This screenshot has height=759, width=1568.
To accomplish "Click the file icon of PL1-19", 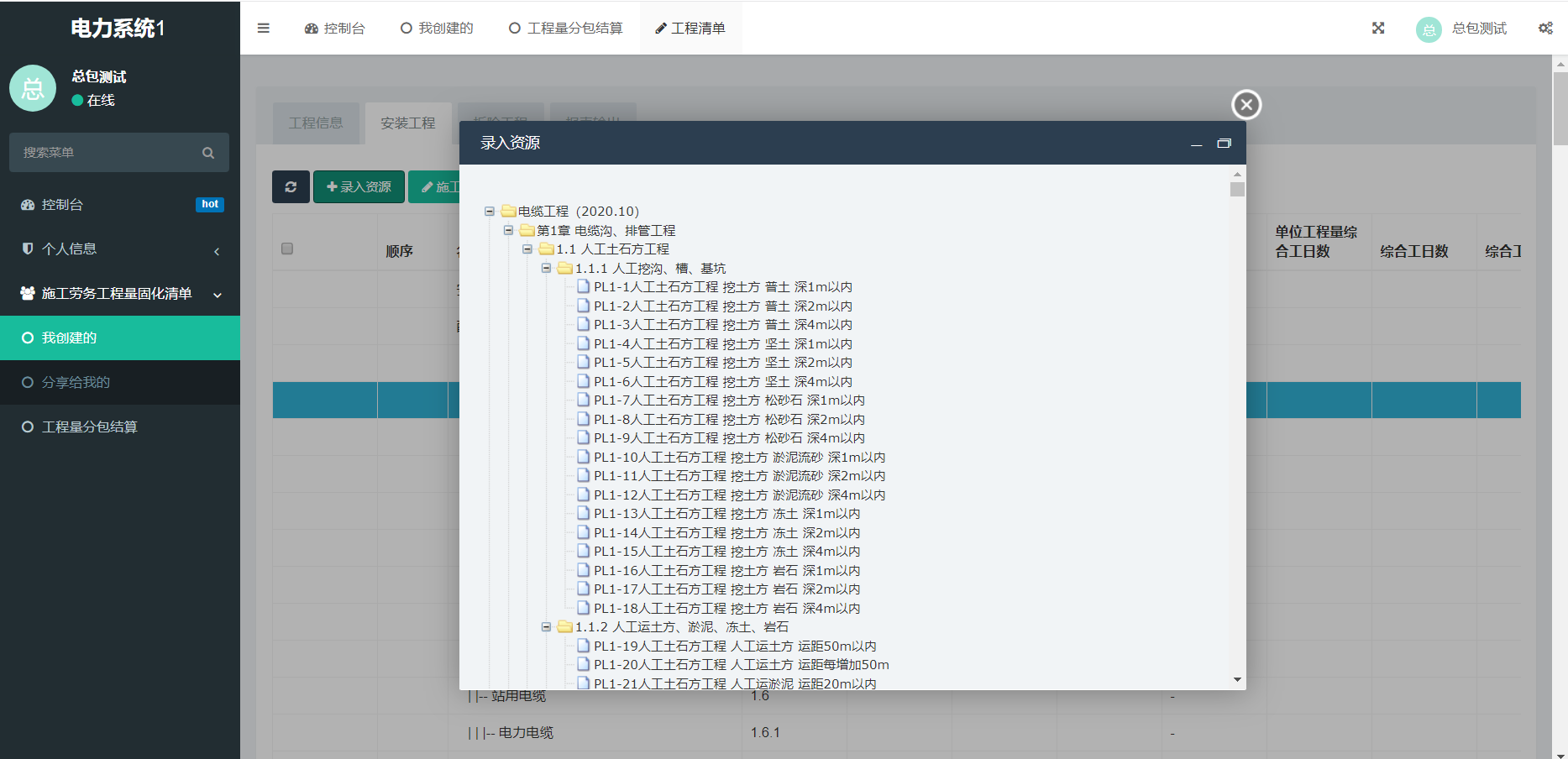I will 583,646.
